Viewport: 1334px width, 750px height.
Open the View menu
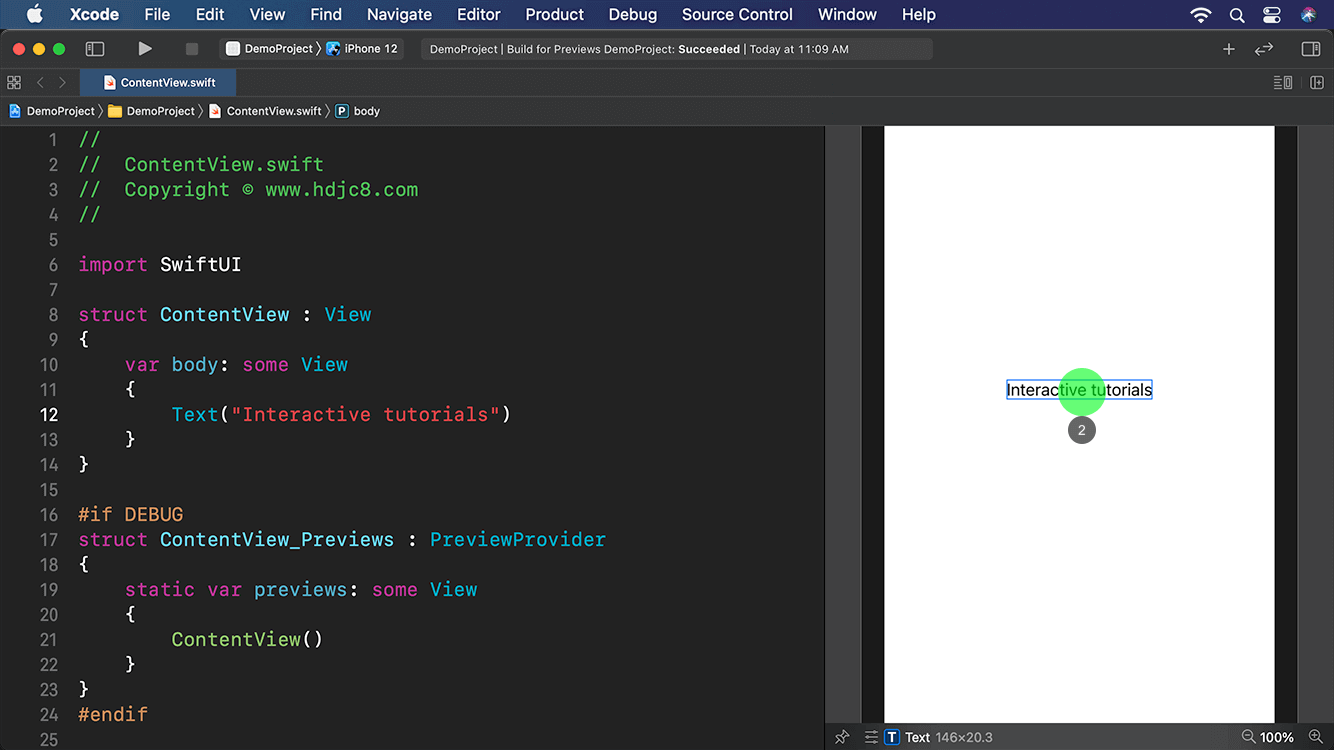[x=267, y=14]
